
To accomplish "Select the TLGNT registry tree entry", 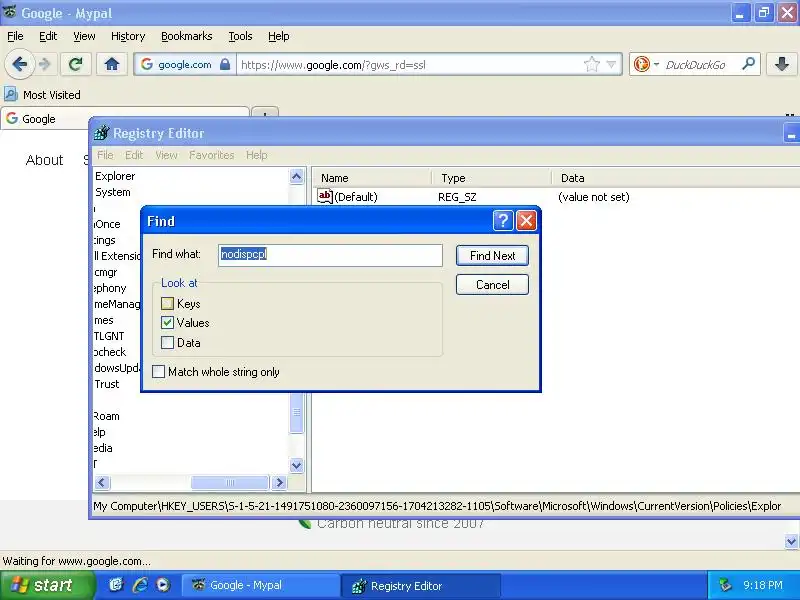I will 109,336.
